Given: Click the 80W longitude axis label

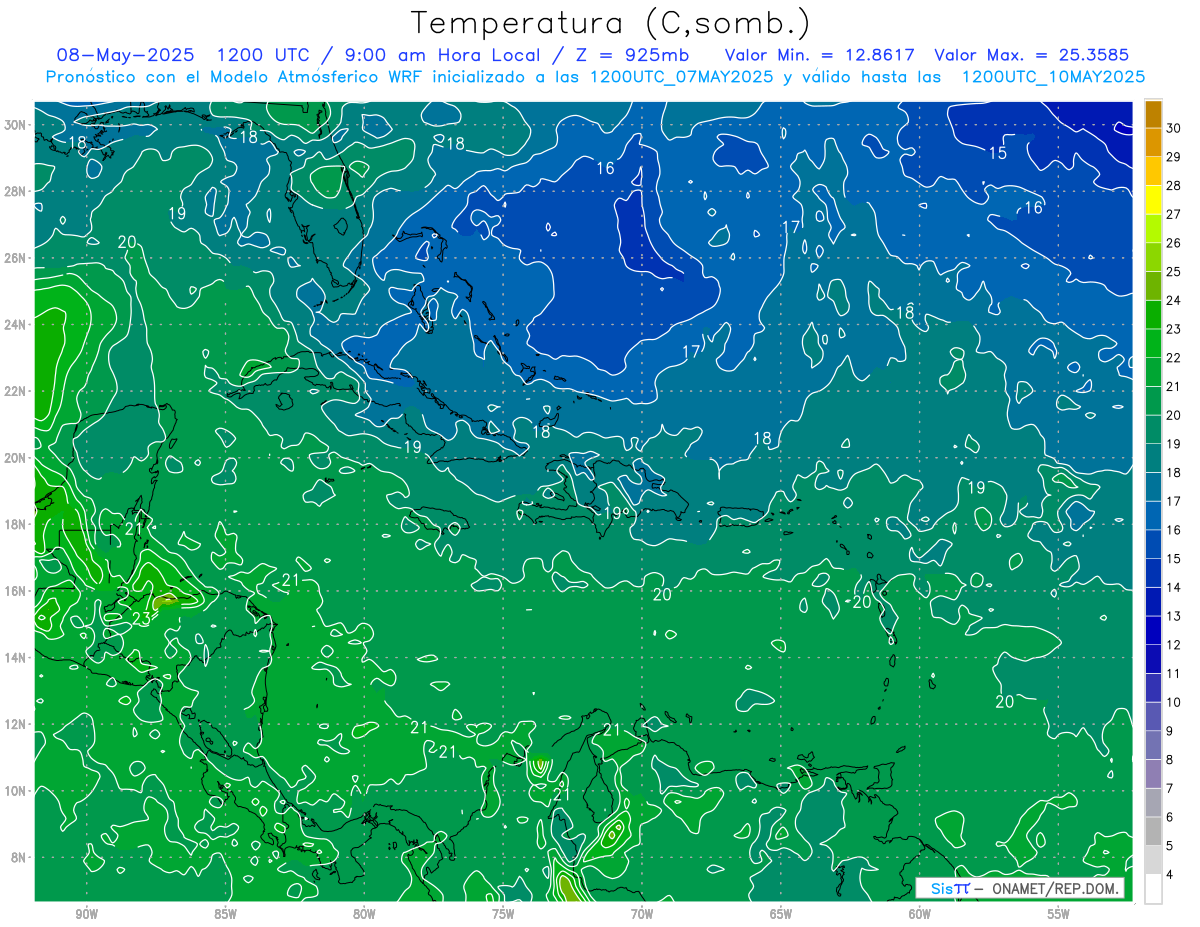Looking at the screenshot, I should tap(364, 915).
